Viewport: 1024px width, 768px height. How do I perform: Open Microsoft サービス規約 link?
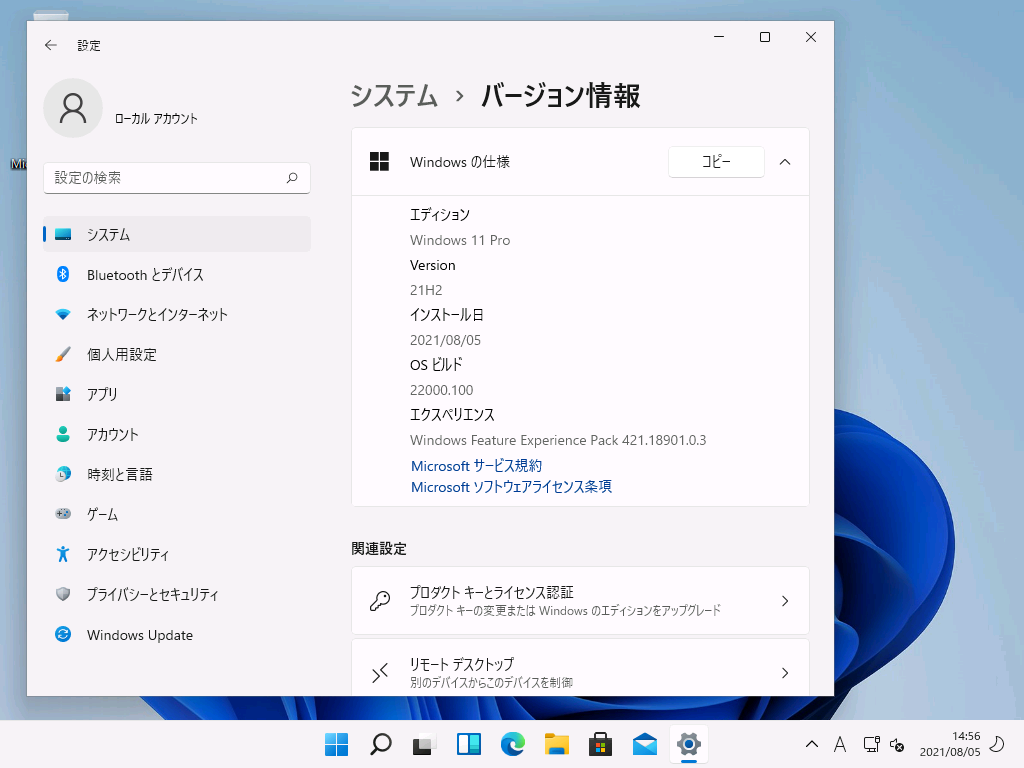[x=476, y=466]
